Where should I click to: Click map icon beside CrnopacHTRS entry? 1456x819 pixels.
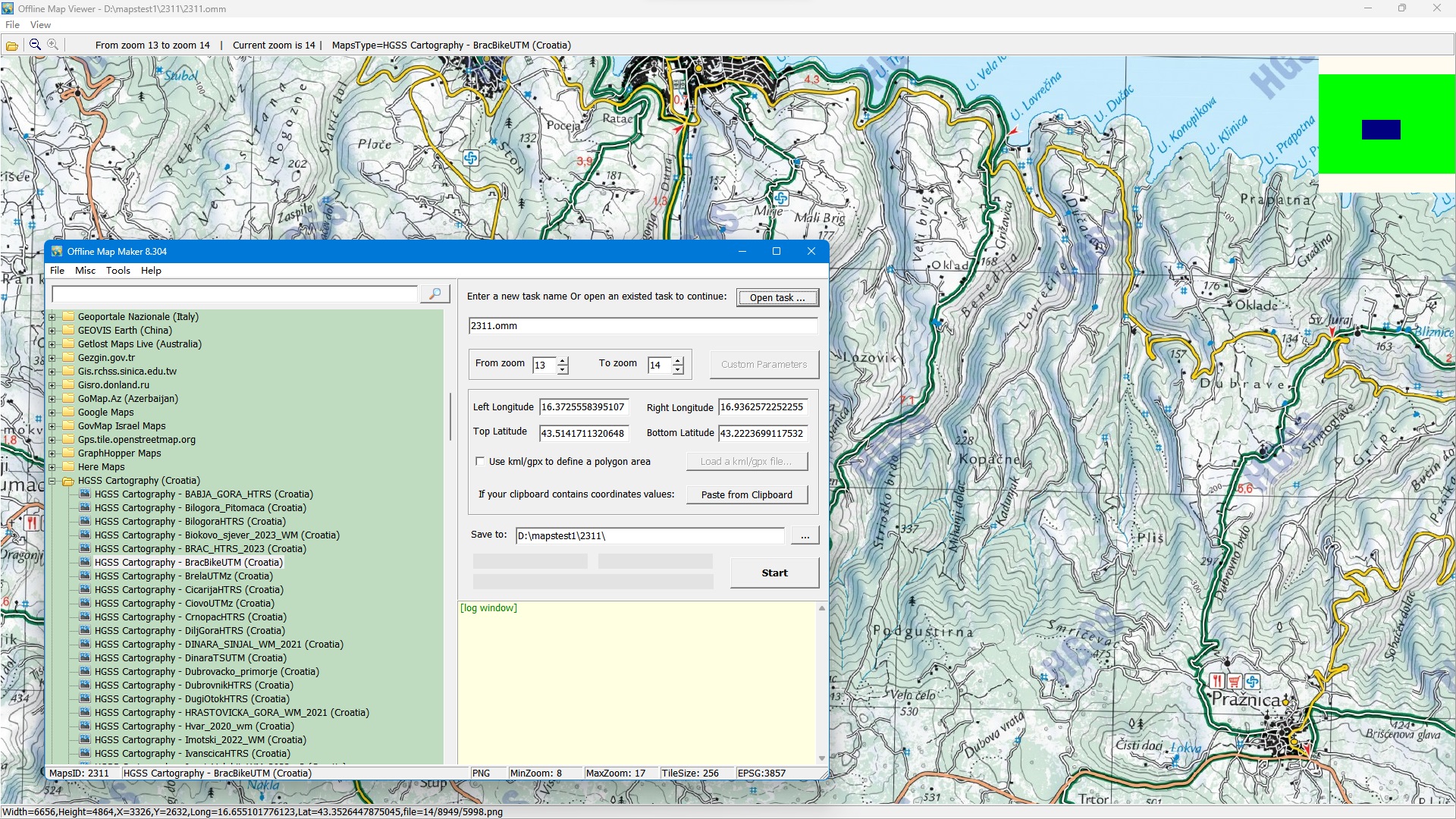point(85,617)
